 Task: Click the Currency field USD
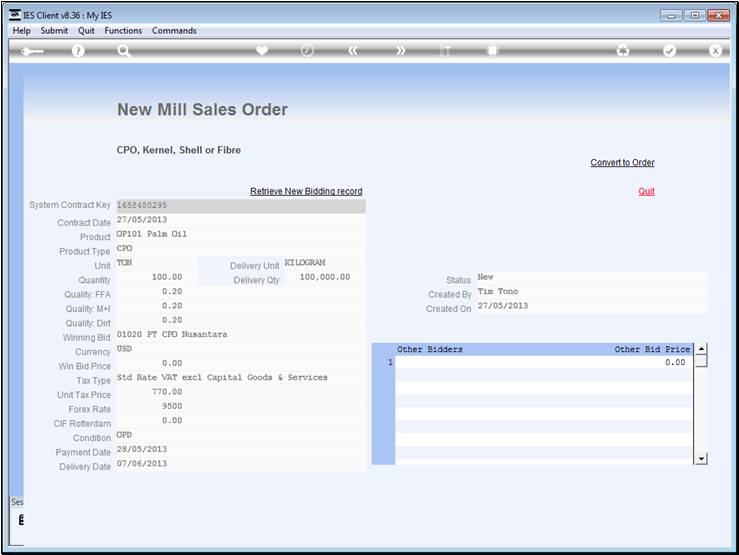(241, 349)
